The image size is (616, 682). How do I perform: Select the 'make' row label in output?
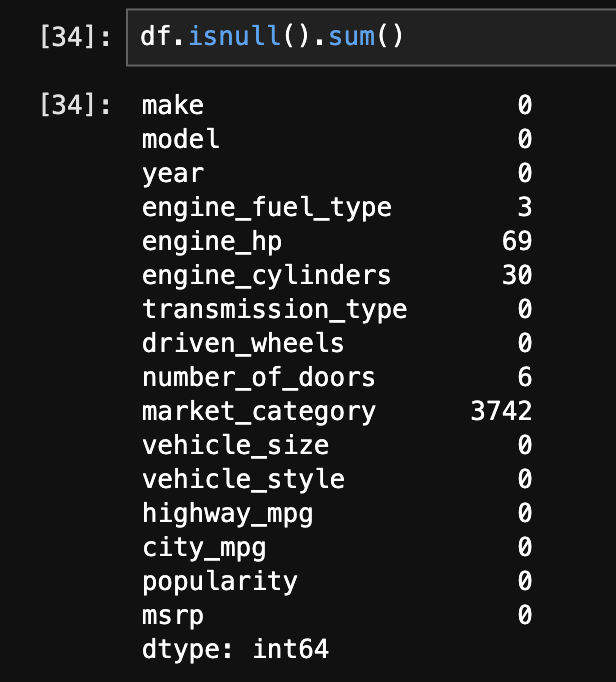pos(173,105)
